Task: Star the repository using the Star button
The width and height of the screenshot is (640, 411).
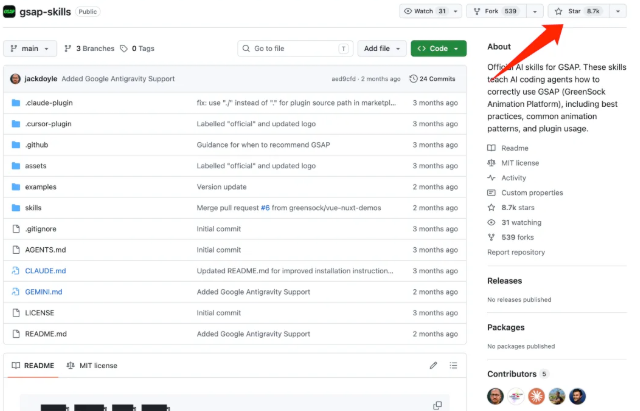Action: point(579,11)
